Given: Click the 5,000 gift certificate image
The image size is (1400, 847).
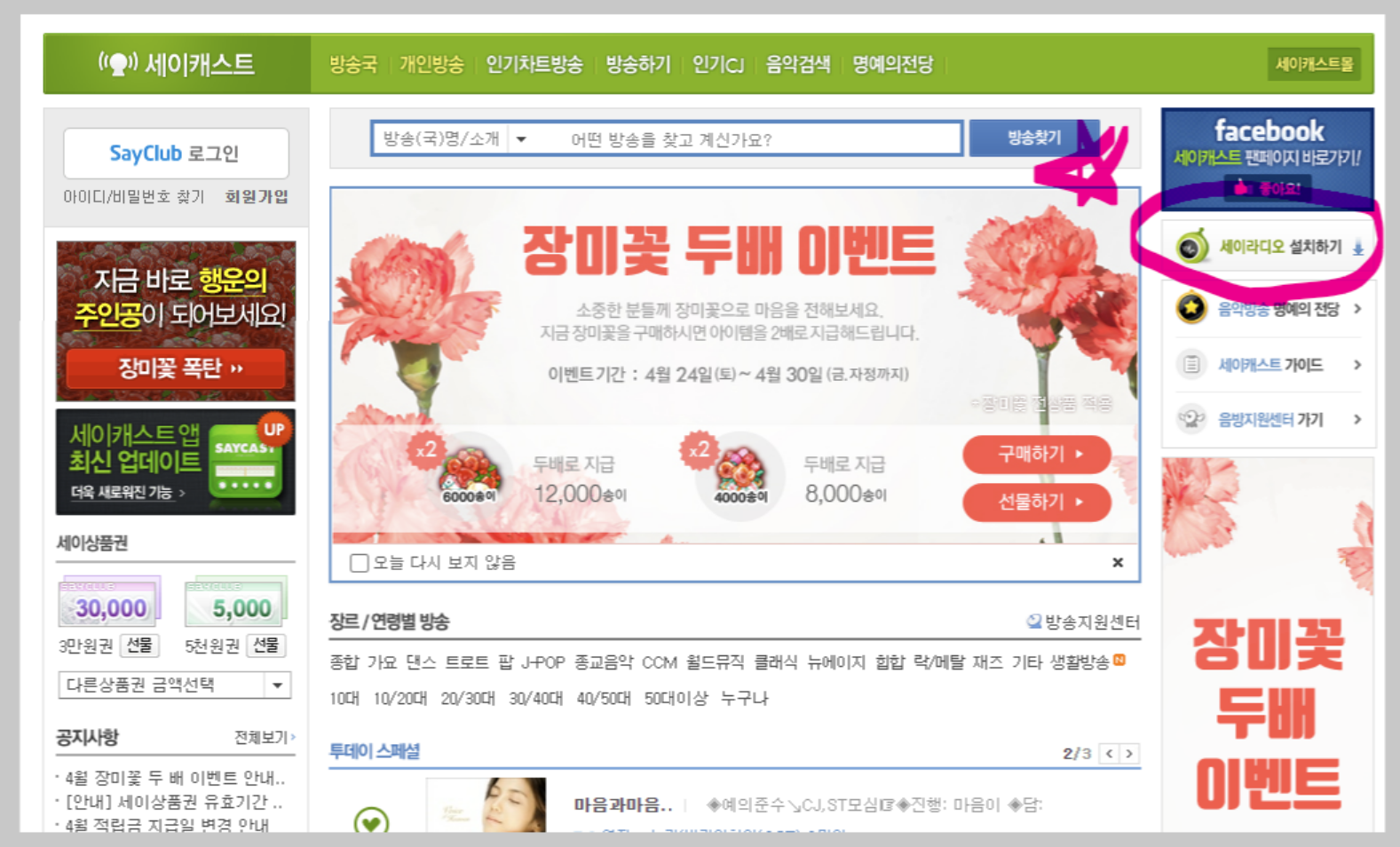Looking at the screenshot, I should click(x=236, y=602).
